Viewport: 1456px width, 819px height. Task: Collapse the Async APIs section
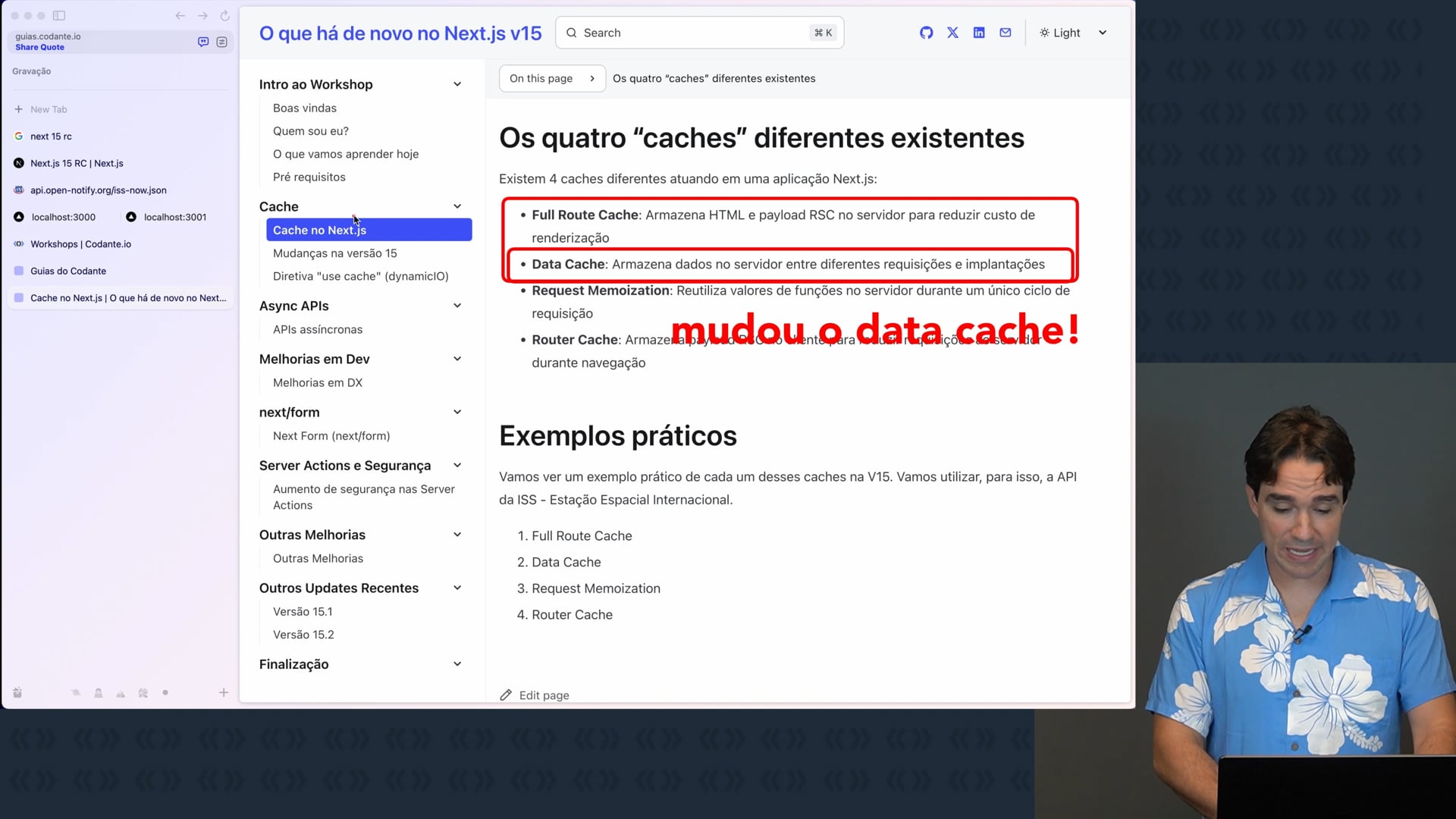457,306
